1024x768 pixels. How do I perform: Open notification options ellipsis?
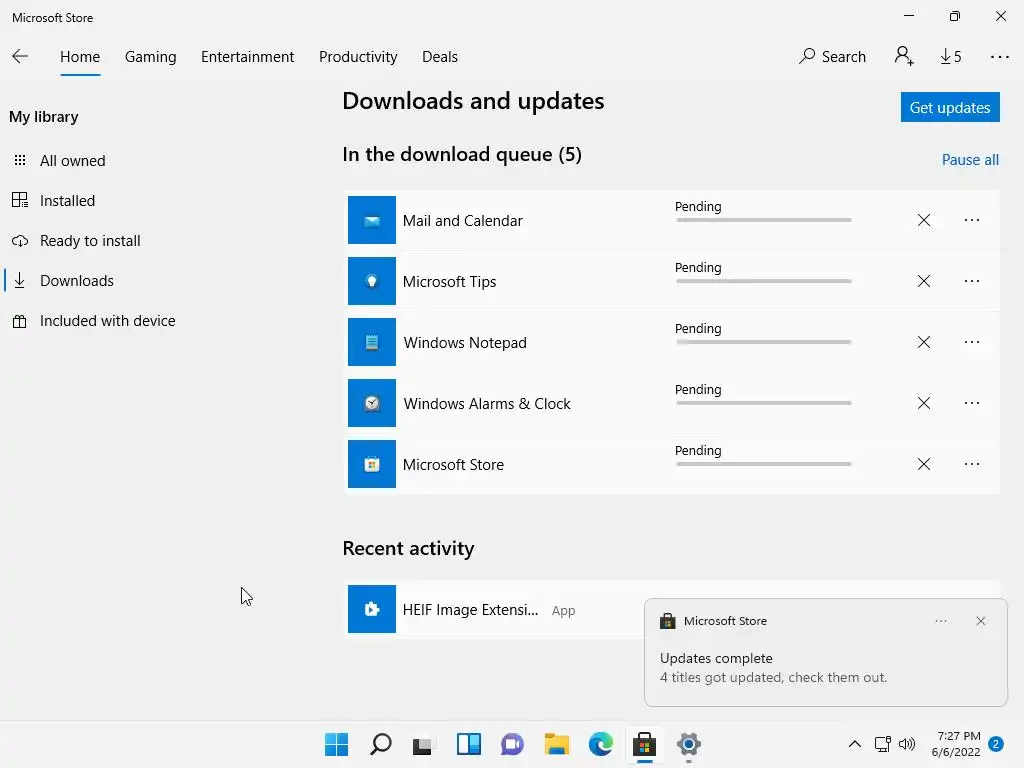940,621
